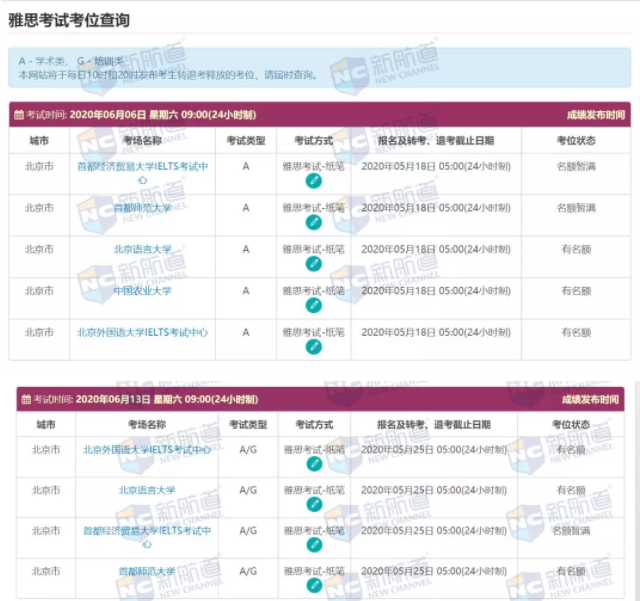Open 成绩发布时间 link in June 6 header

pyautogui.click(x=596, y=115)
